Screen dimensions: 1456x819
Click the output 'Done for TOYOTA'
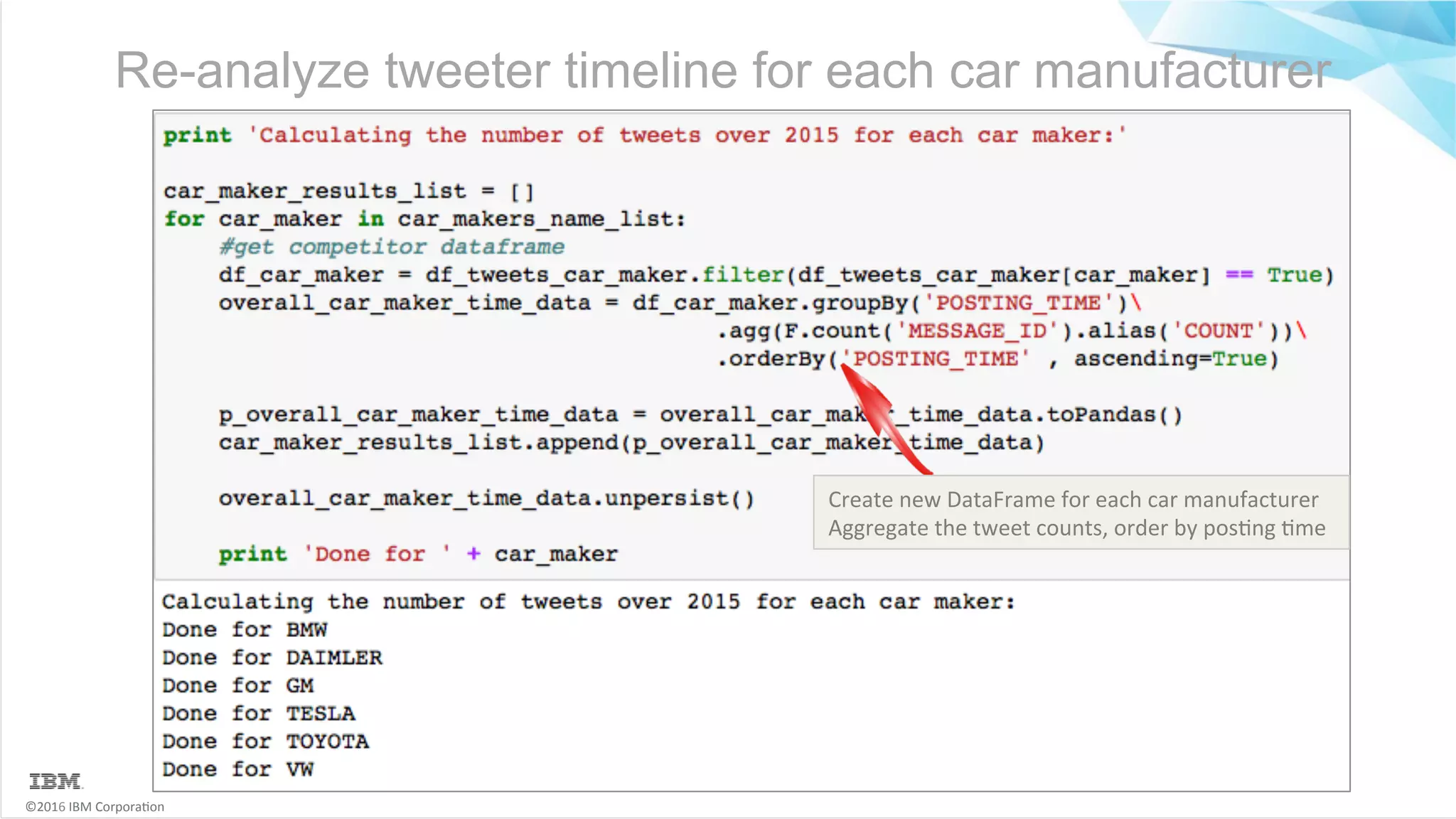266,742
